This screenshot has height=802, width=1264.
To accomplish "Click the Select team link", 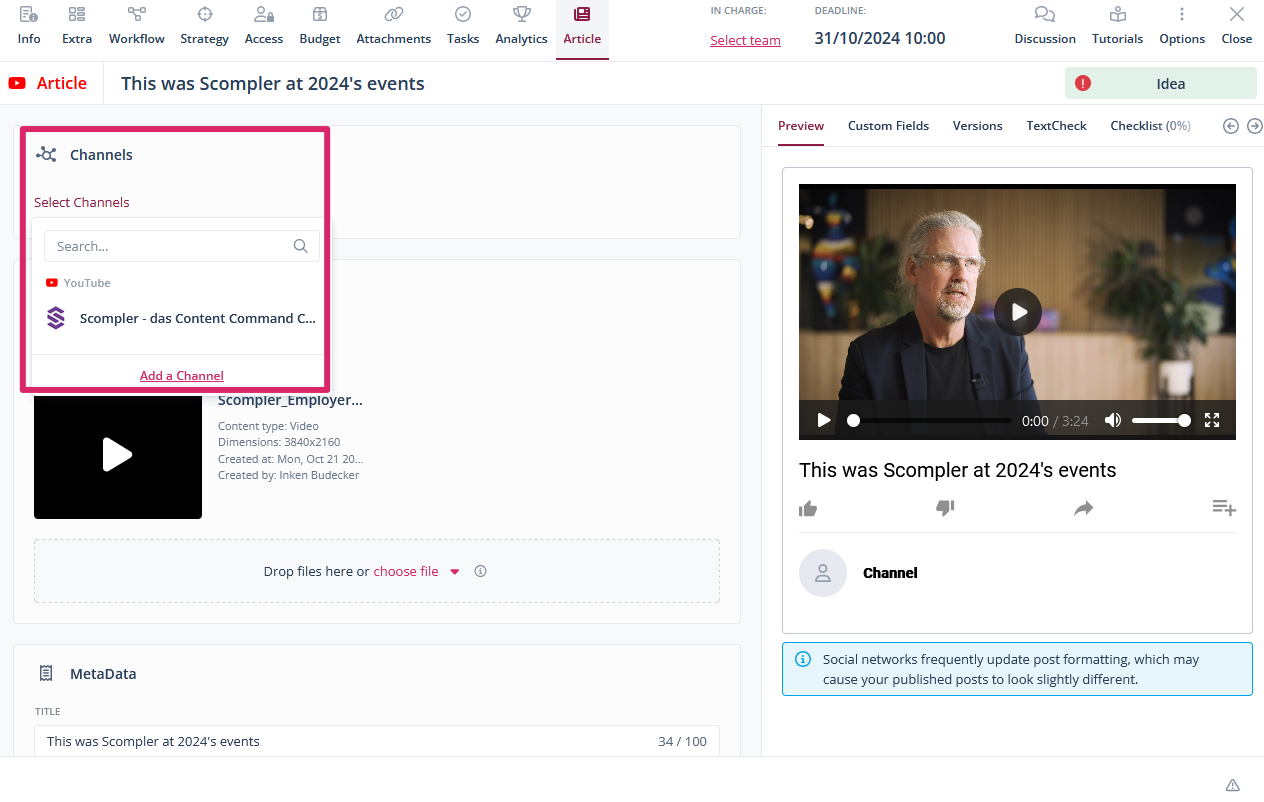I will [x=745, y=41].
